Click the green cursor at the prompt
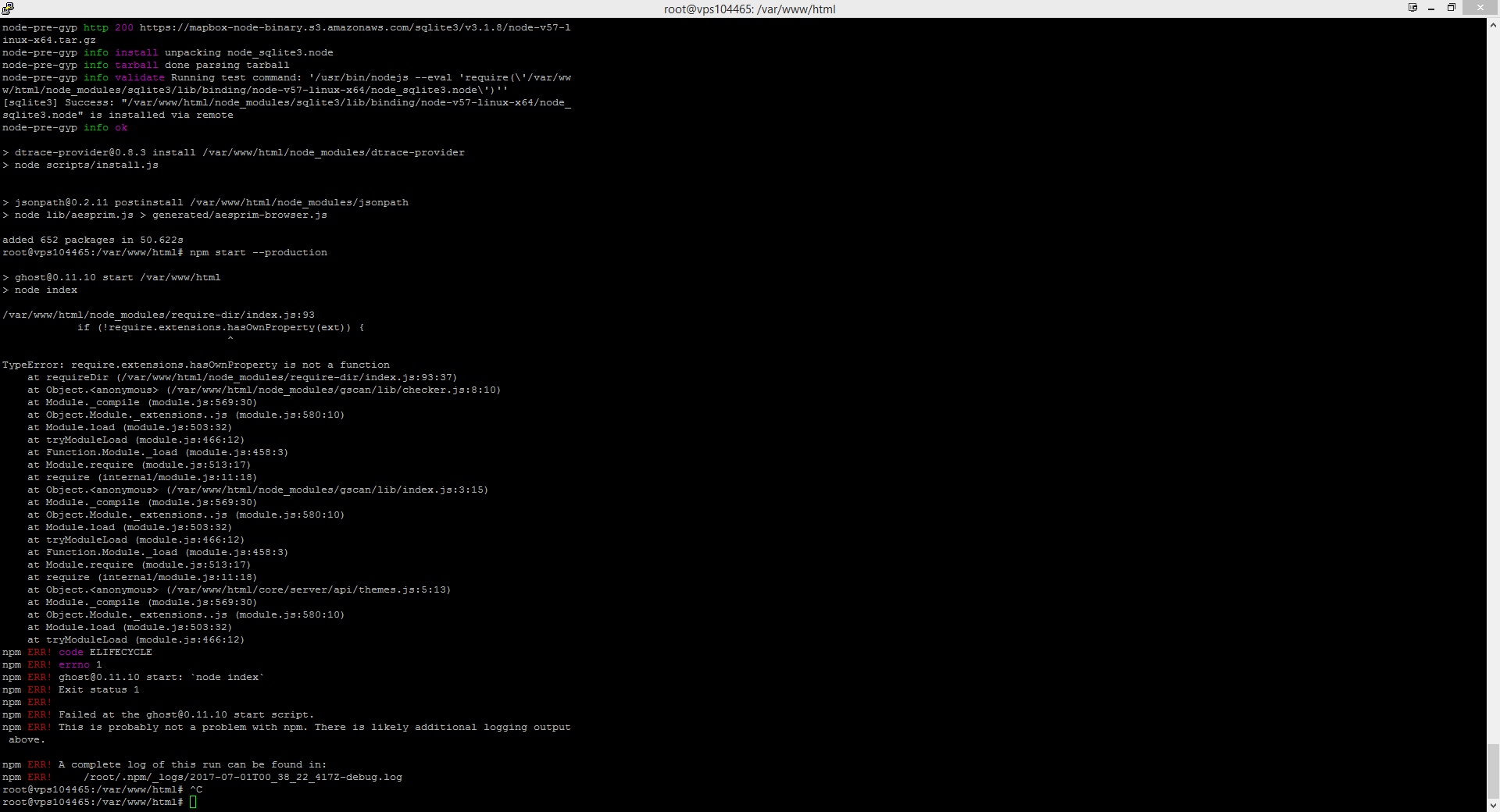The width and height of the screenshot is (1500, 812). [x=193, y=802]
